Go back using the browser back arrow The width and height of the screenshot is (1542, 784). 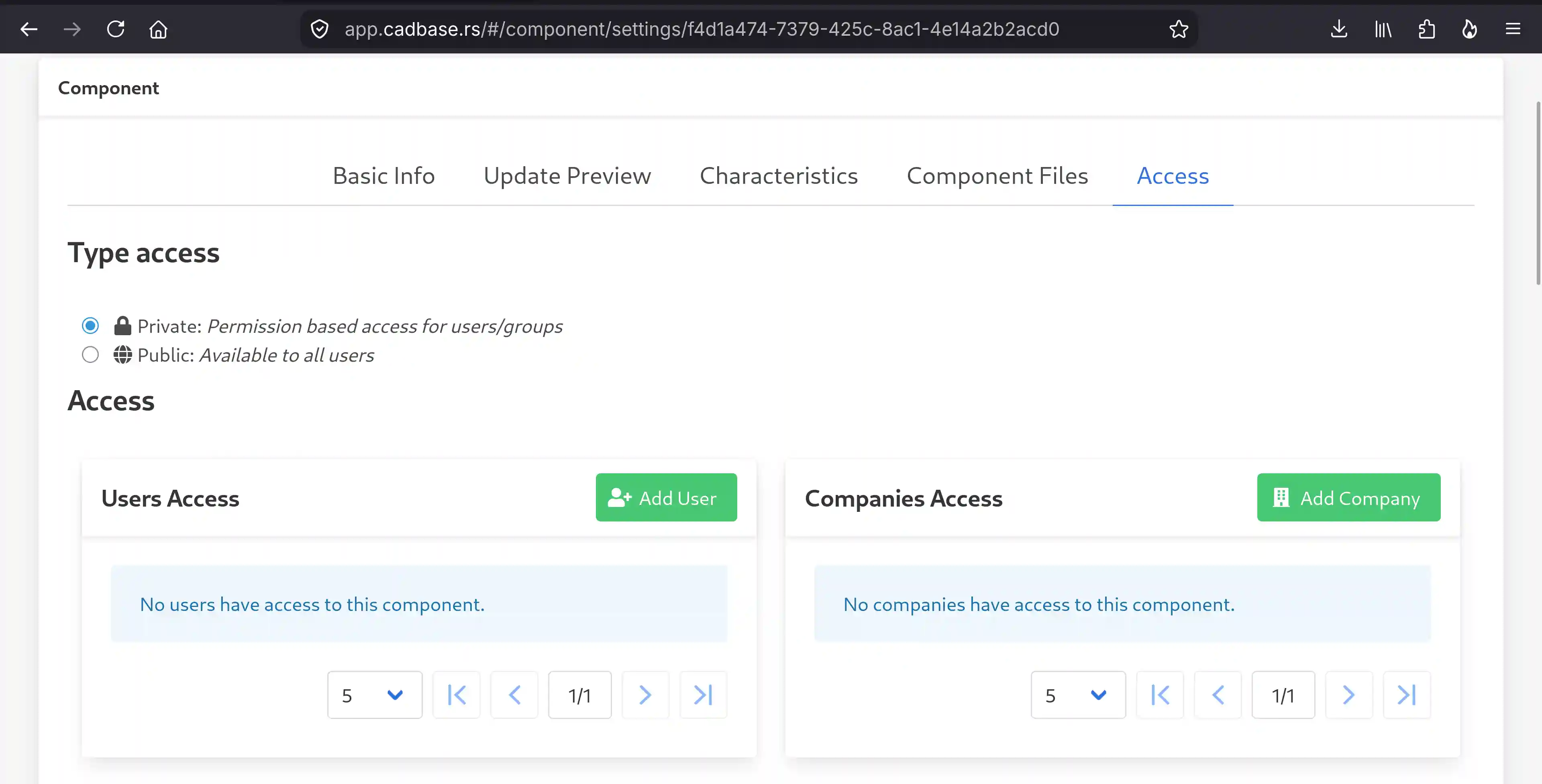pyautogui.click(x=29, y=29)
